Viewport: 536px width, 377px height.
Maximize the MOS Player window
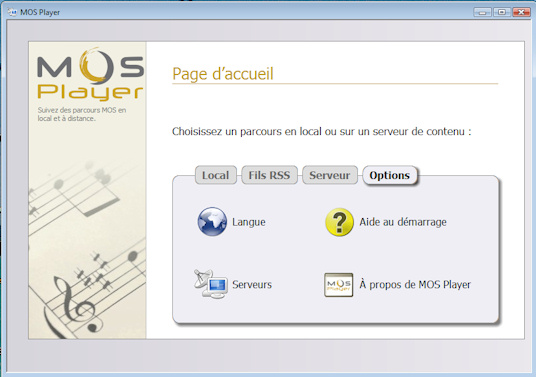(502, 12)
